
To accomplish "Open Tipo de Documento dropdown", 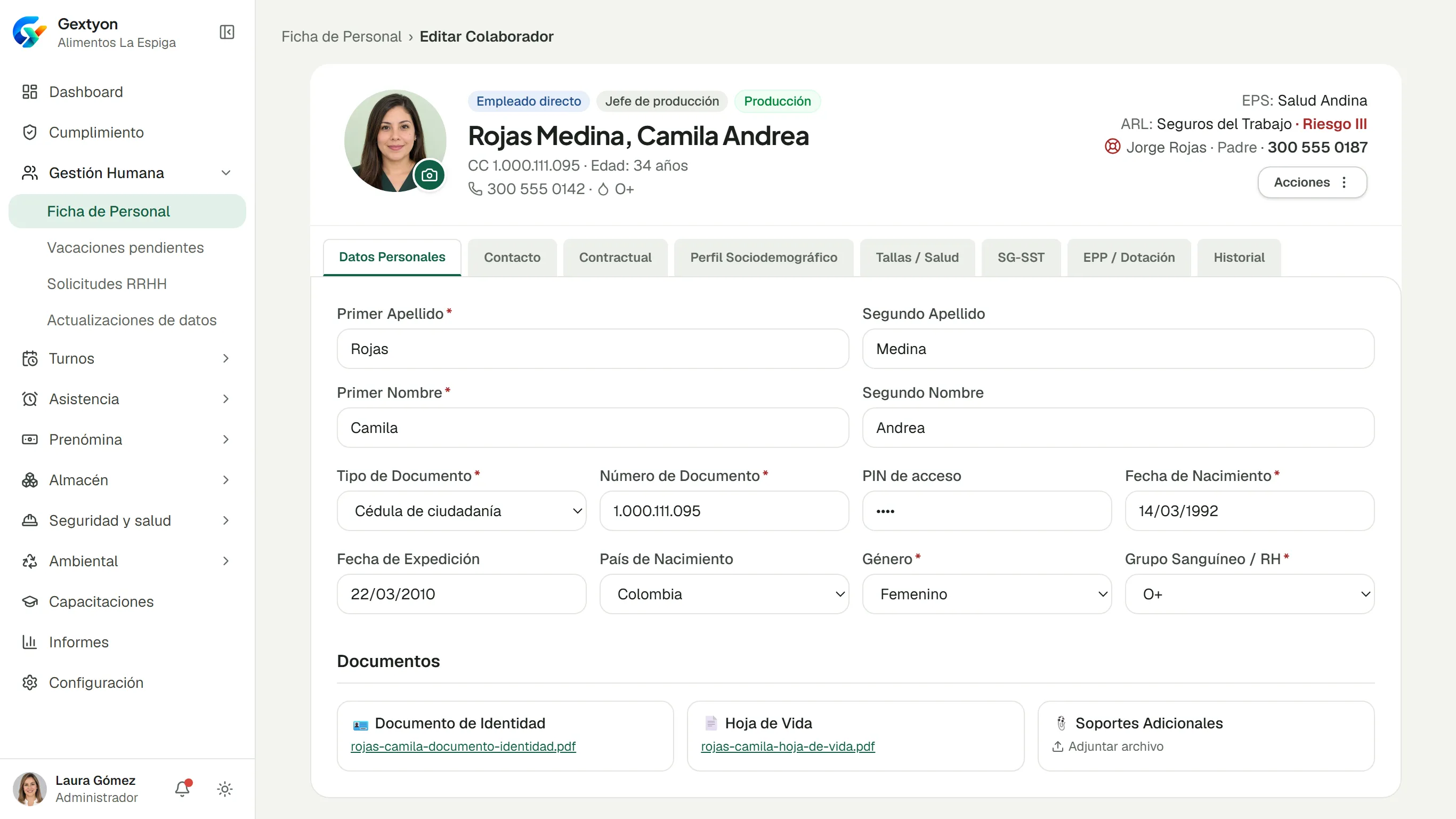I will pyautogui.click(x=461, y=511).
